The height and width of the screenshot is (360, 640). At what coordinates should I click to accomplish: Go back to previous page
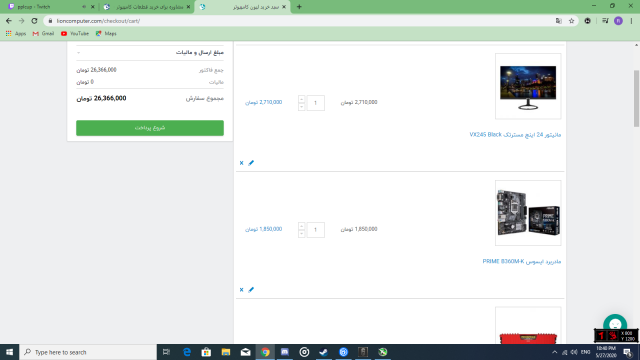pos(9,21)
